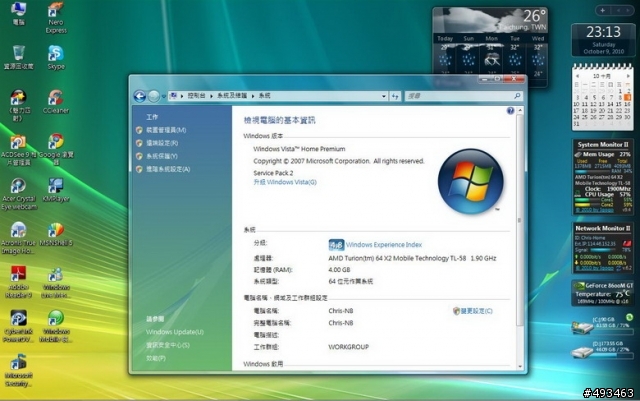
Task: Click the Windows Vista logo orb image
Action: [x=470, y=181]
